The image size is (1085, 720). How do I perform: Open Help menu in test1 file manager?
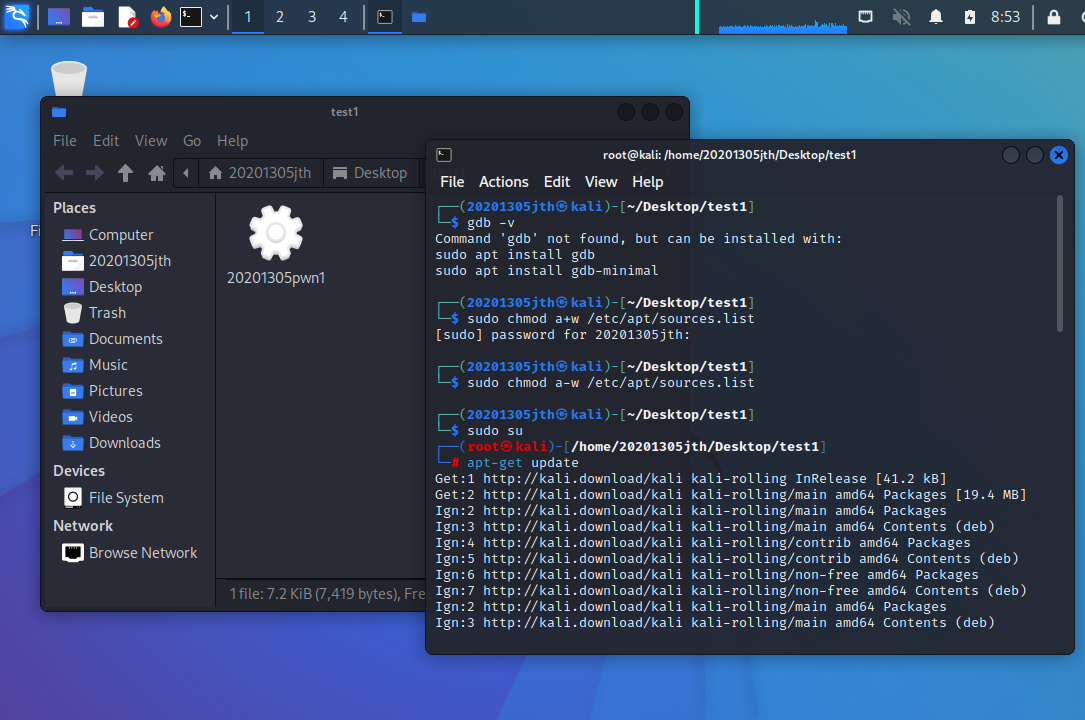[232, 140]
